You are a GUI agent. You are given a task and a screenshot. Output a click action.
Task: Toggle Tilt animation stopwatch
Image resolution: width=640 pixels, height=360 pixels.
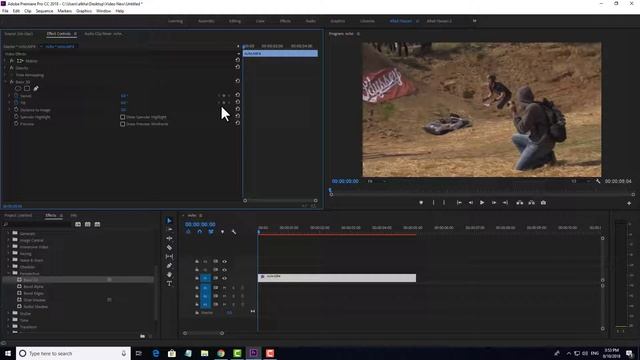[16, 102]
